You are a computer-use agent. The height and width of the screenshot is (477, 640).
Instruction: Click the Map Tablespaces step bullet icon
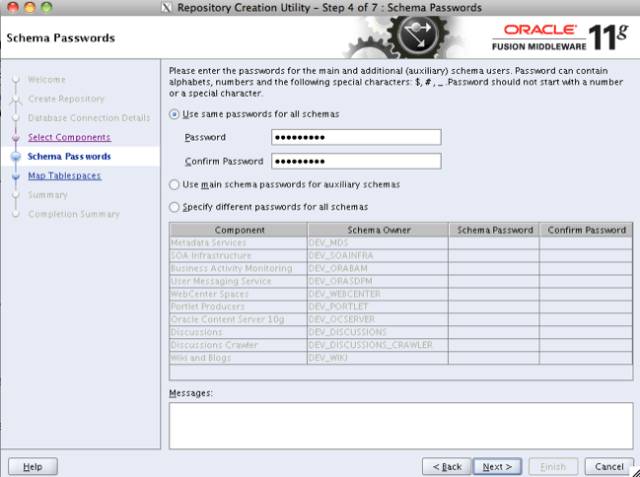[x=15, y=176]
